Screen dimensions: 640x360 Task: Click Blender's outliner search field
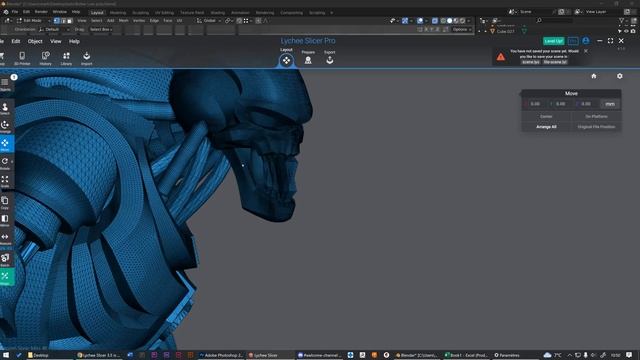[554, 20]
